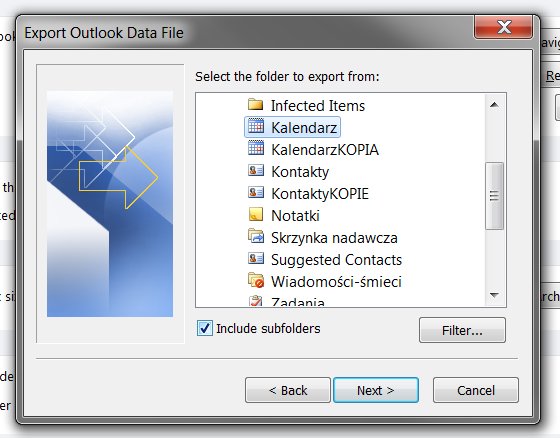Click the Kontakty contacts card icon
Image resolution: width=560 pixels, height=438 pixels.
tap(256, 170)
